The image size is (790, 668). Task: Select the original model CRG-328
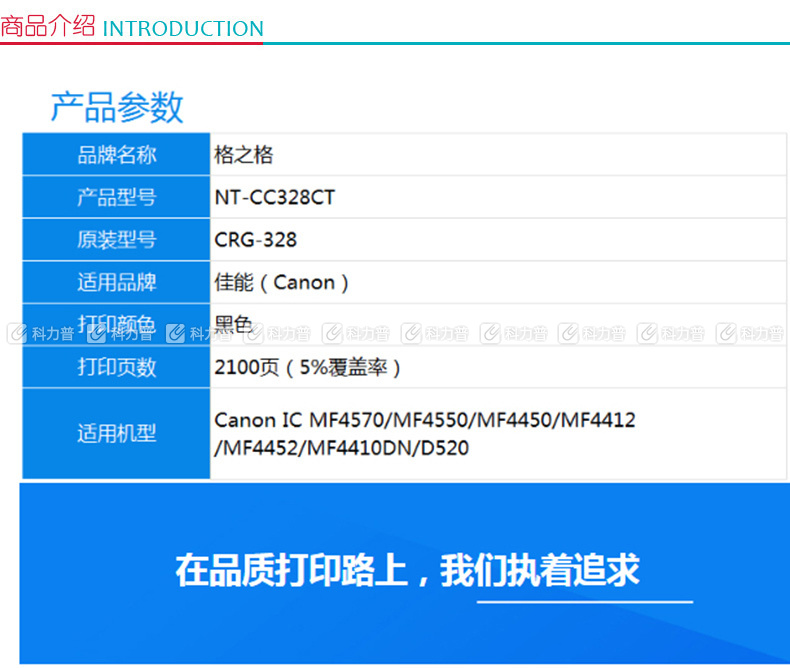[x=255, y=240]
